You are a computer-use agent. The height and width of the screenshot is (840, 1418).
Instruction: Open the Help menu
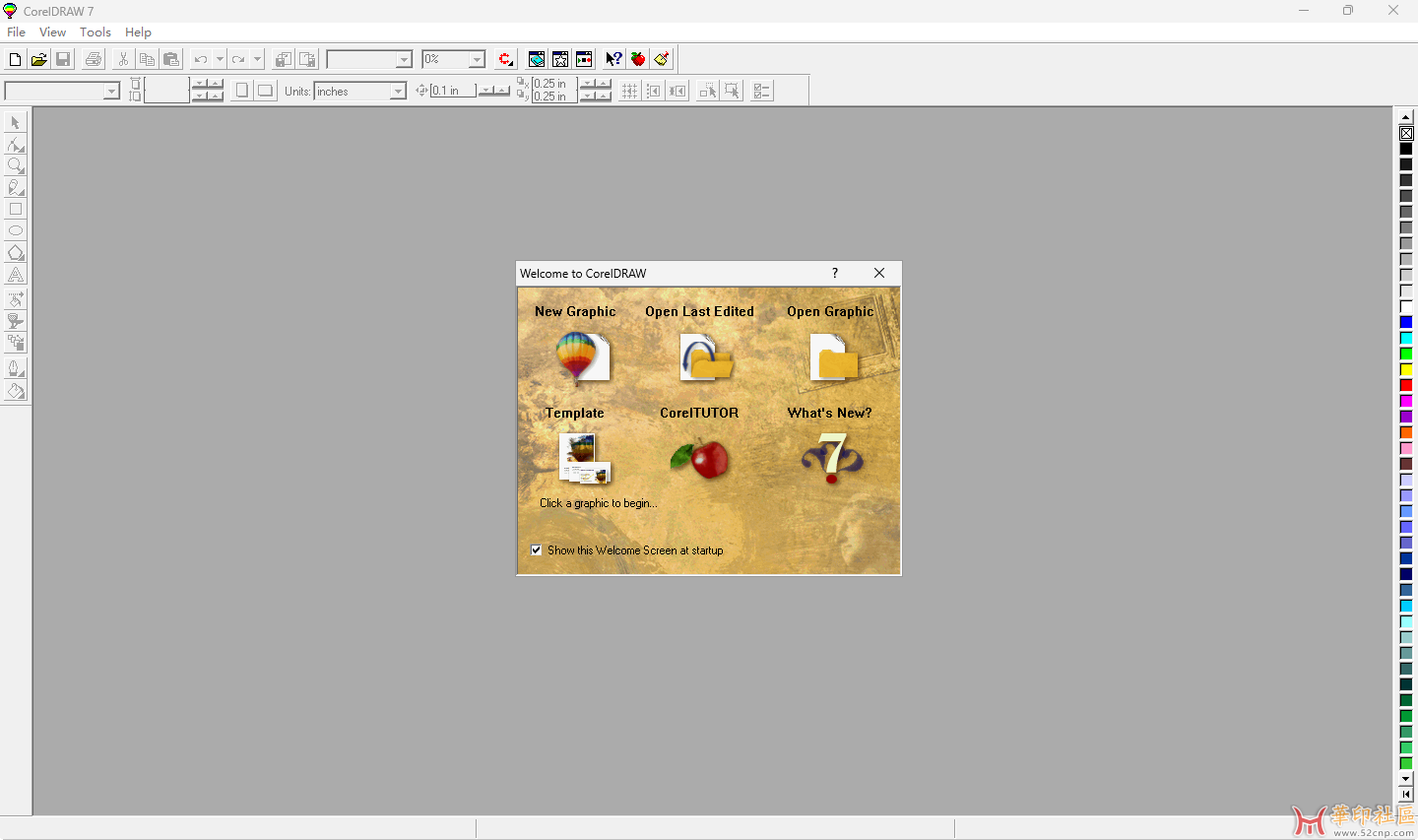click(138, 32)
